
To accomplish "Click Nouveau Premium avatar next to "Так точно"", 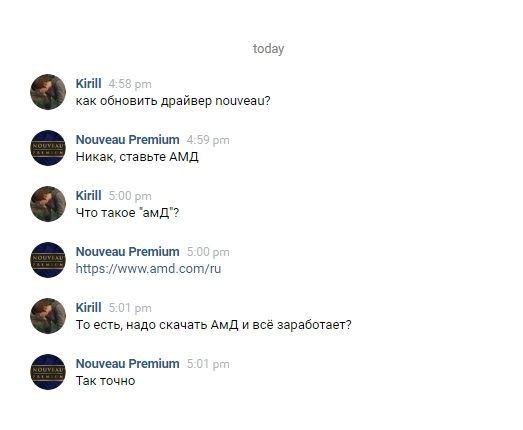I will 48,372.
